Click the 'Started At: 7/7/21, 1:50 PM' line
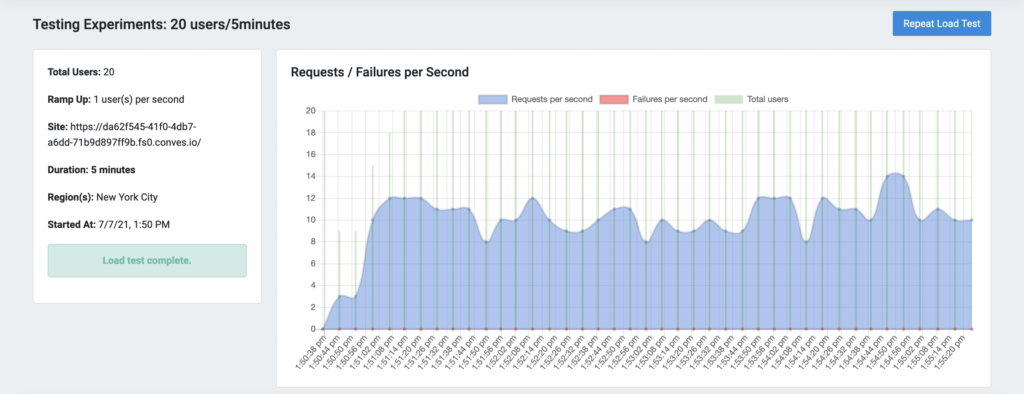 point(108,224)
